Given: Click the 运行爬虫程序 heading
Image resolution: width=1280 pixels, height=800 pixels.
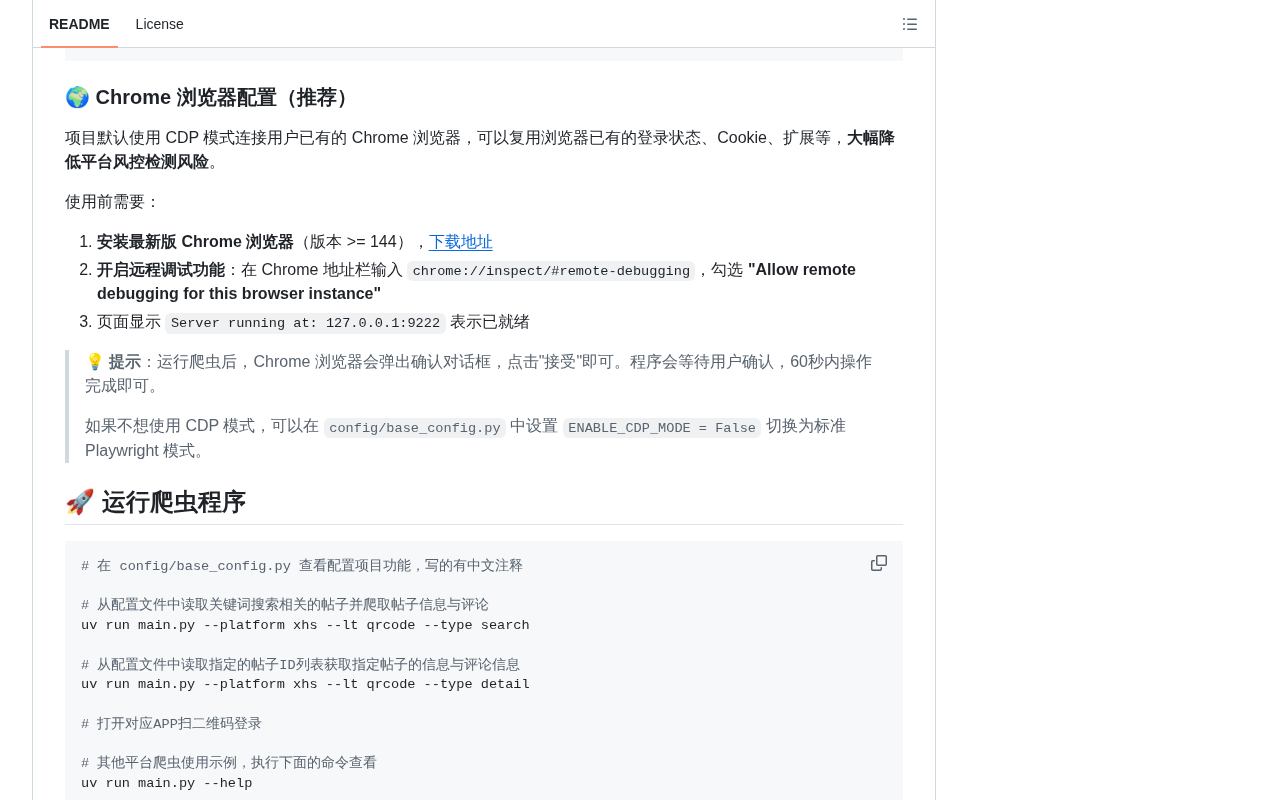Looking at the screenshot, I should 155,502.
